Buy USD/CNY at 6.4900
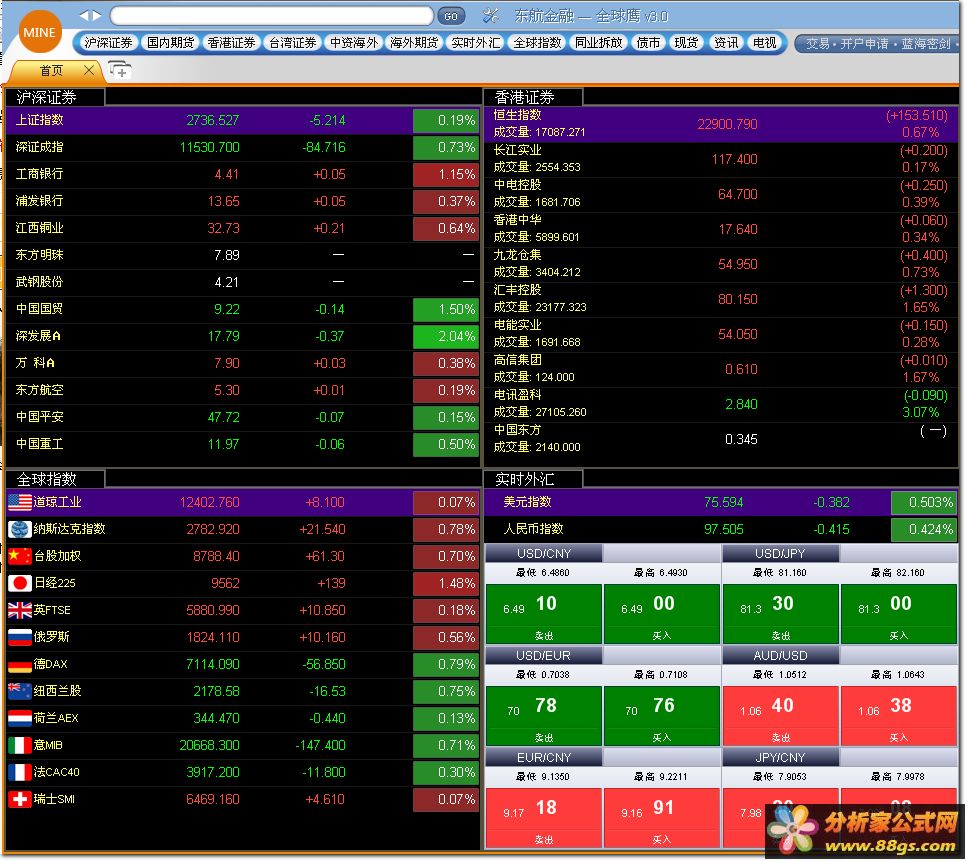 [x=662, y=615]
